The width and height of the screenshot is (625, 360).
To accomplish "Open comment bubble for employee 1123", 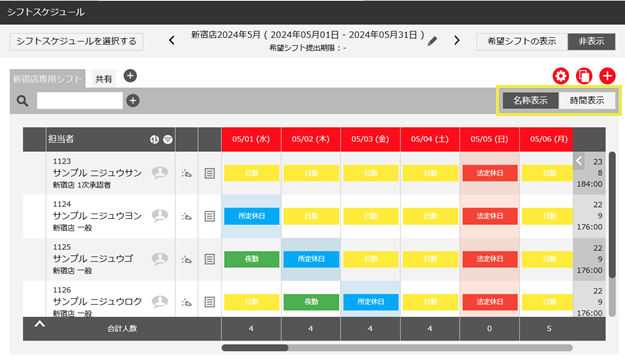I will pos(159,173).
